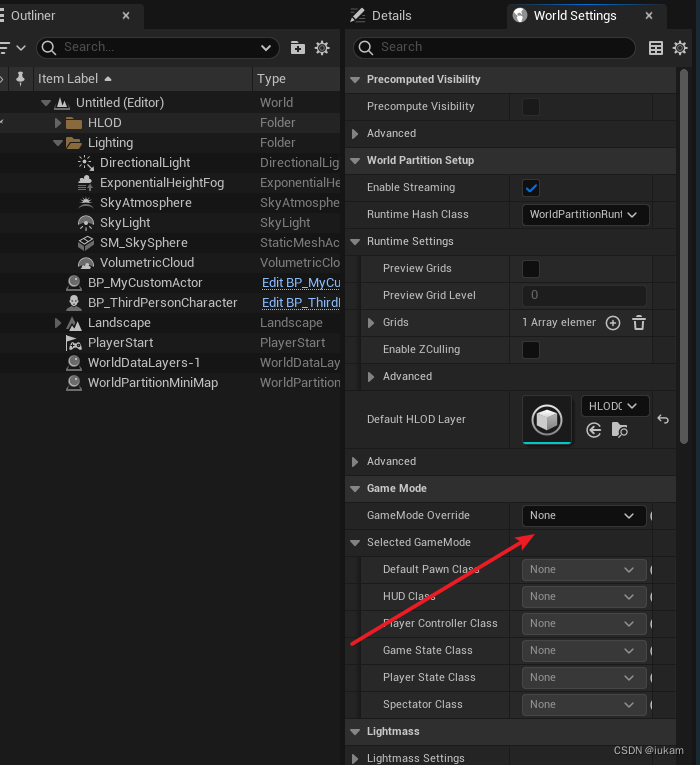Uncheck Enable Streaming checkbox
The image size is (700, 765).
pos(531,188)
